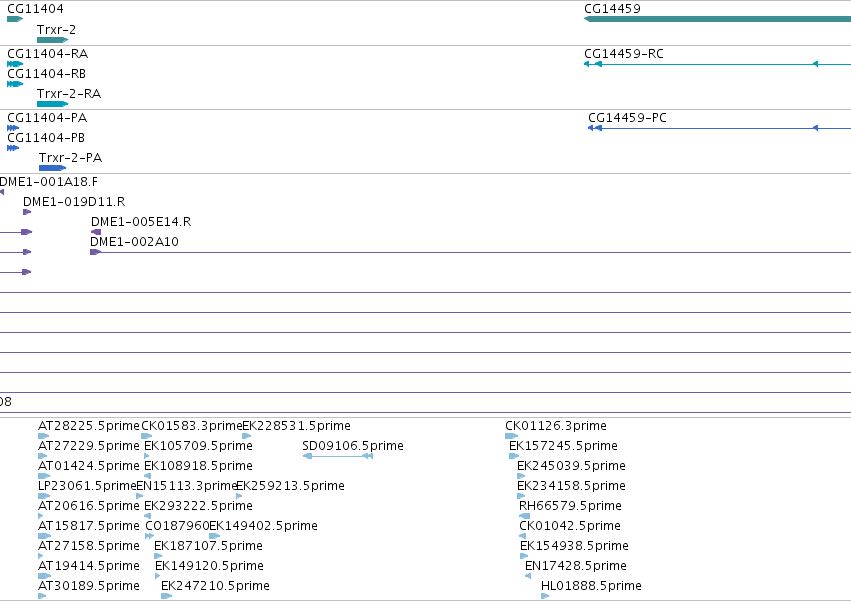Screen dimensions: 851x601
Task: Select the AT01424.5prime EST glyph
Action: point(43,476)
